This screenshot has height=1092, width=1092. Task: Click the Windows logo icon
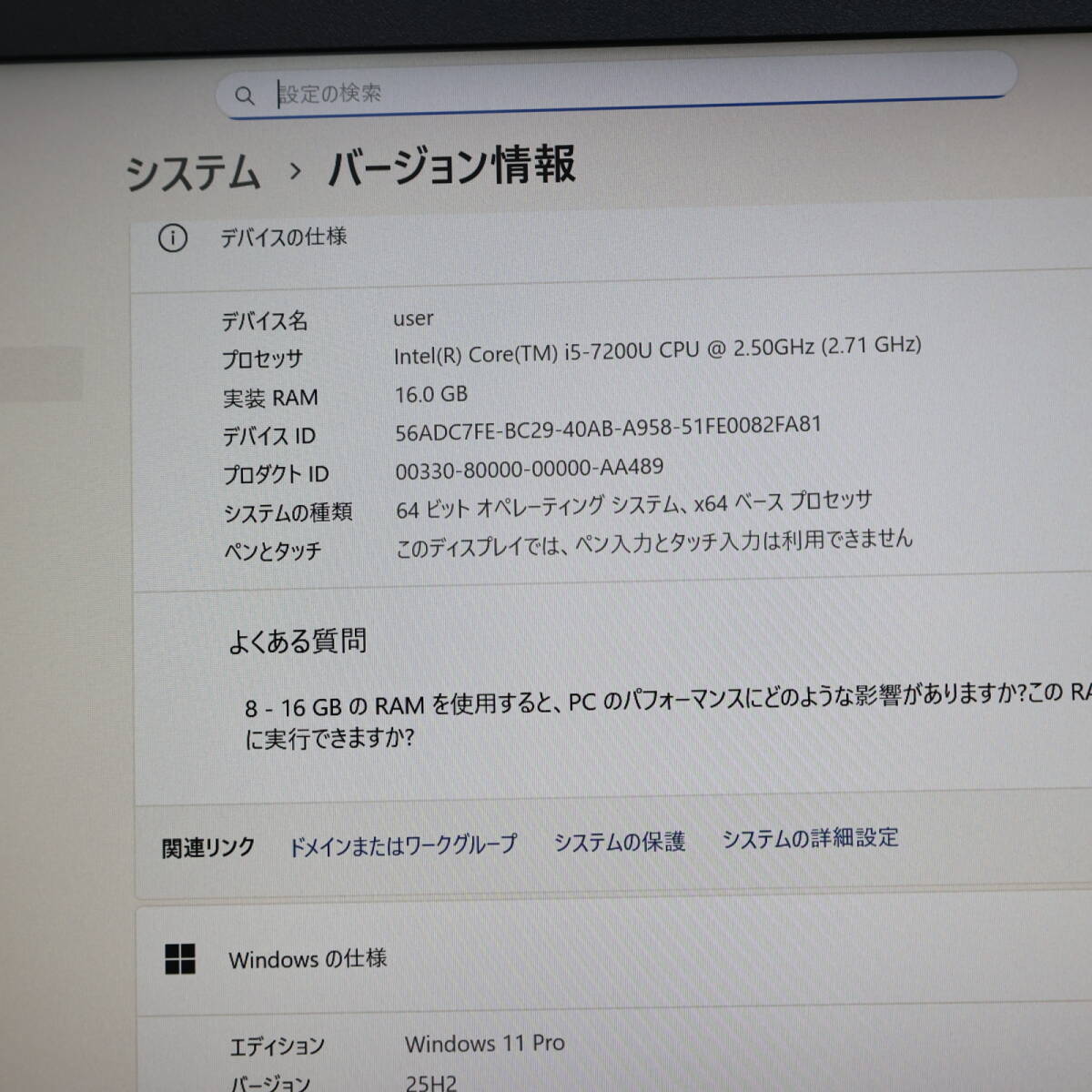coord(180,959)
